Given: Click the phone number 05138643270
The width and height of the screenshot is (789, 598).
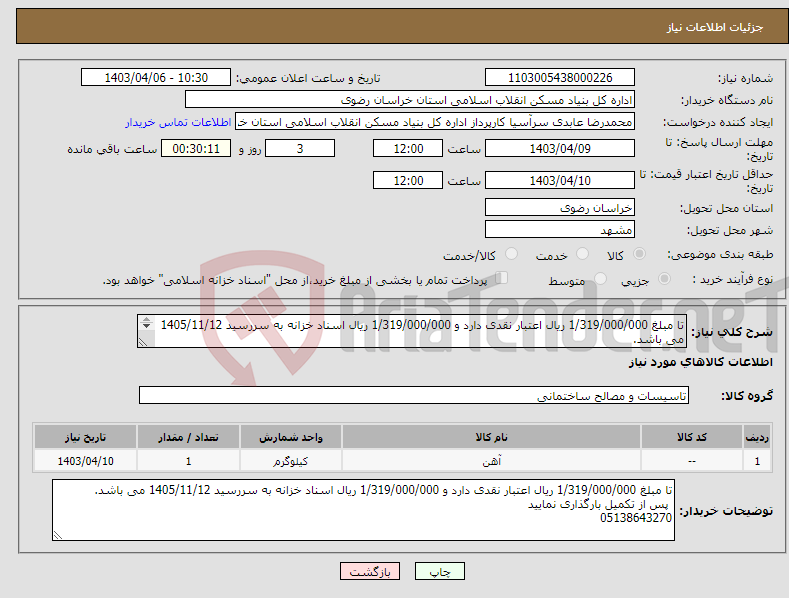Looking at the screenshot, I should [636, 518].
